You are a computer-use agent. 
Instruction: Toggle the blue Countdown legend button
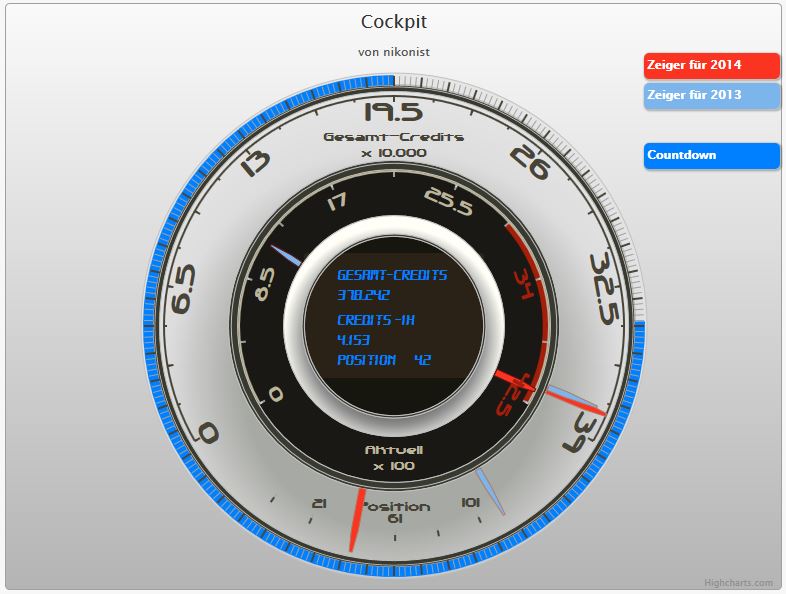coord(712,155)
